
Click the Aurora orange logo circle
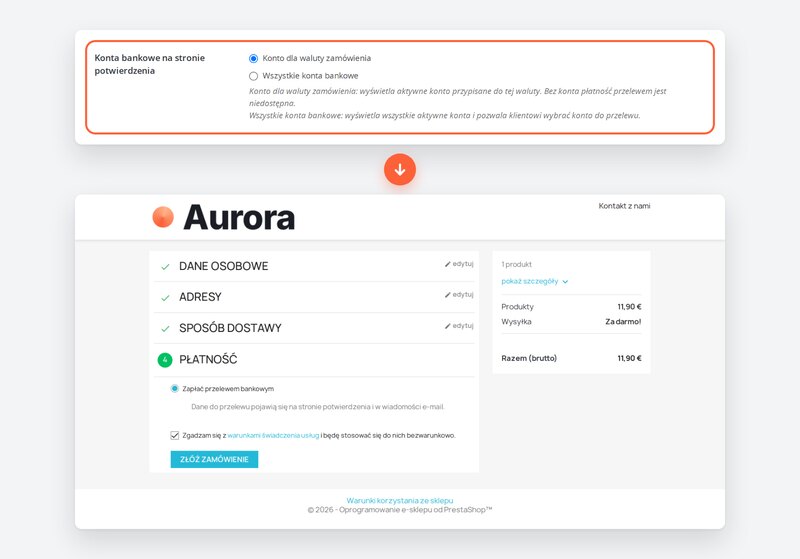point(163,217)
